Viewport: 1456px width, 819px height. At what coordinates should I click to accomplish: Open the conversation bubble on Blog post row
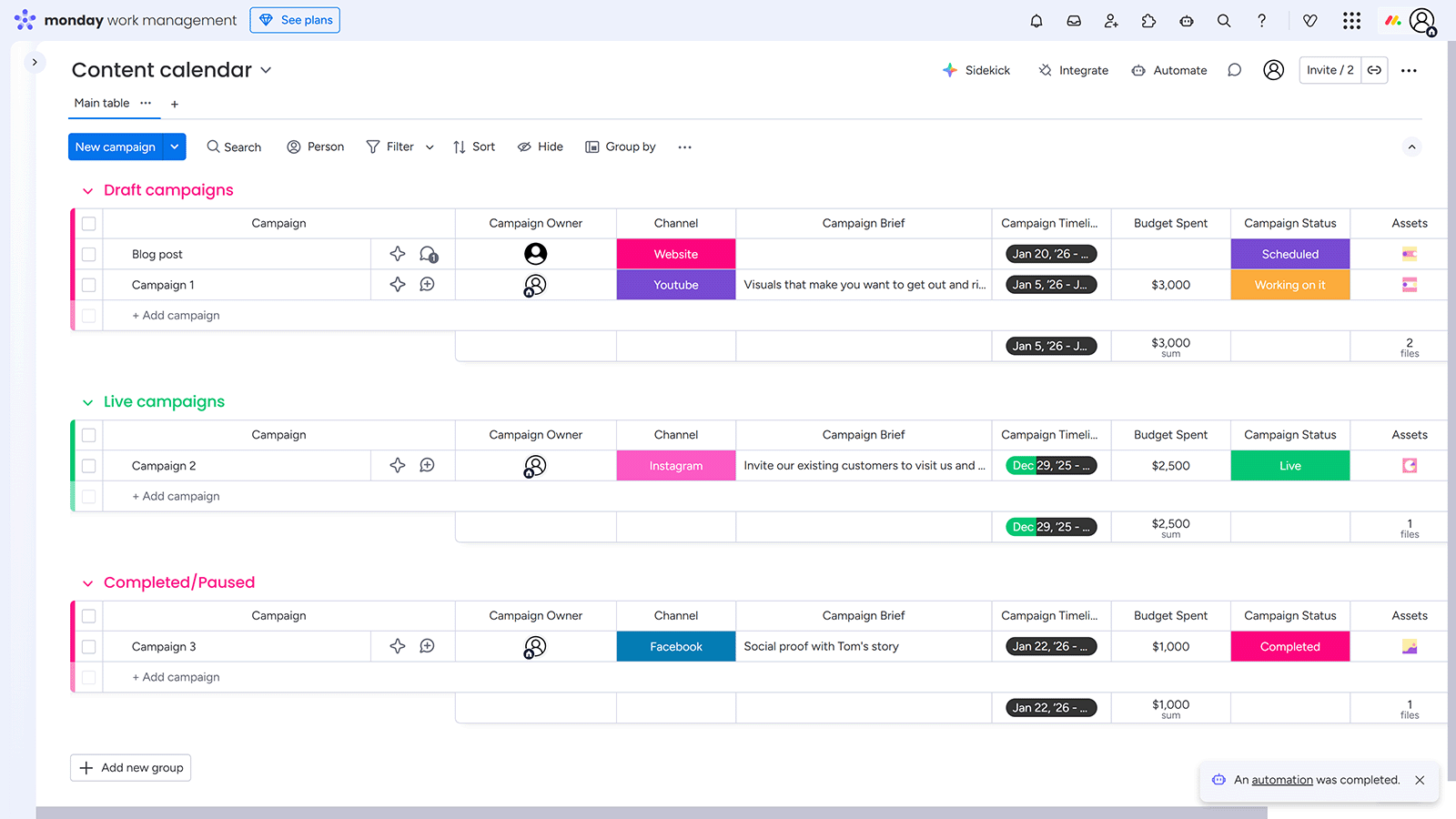pos(428,254)
